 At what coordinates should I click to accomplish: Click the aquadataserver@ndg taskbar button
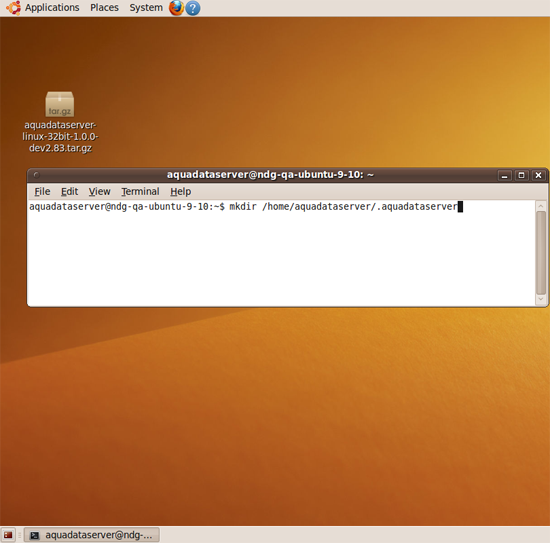click(92, 535)
